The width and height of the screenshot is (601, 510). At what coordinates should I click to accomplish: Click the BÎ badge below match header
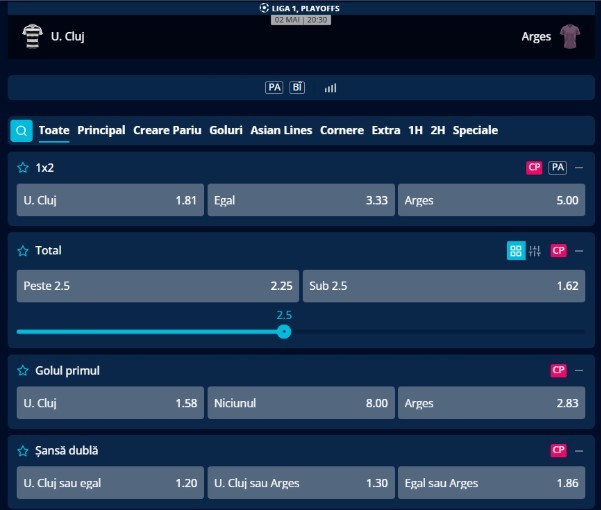point(297,88)
